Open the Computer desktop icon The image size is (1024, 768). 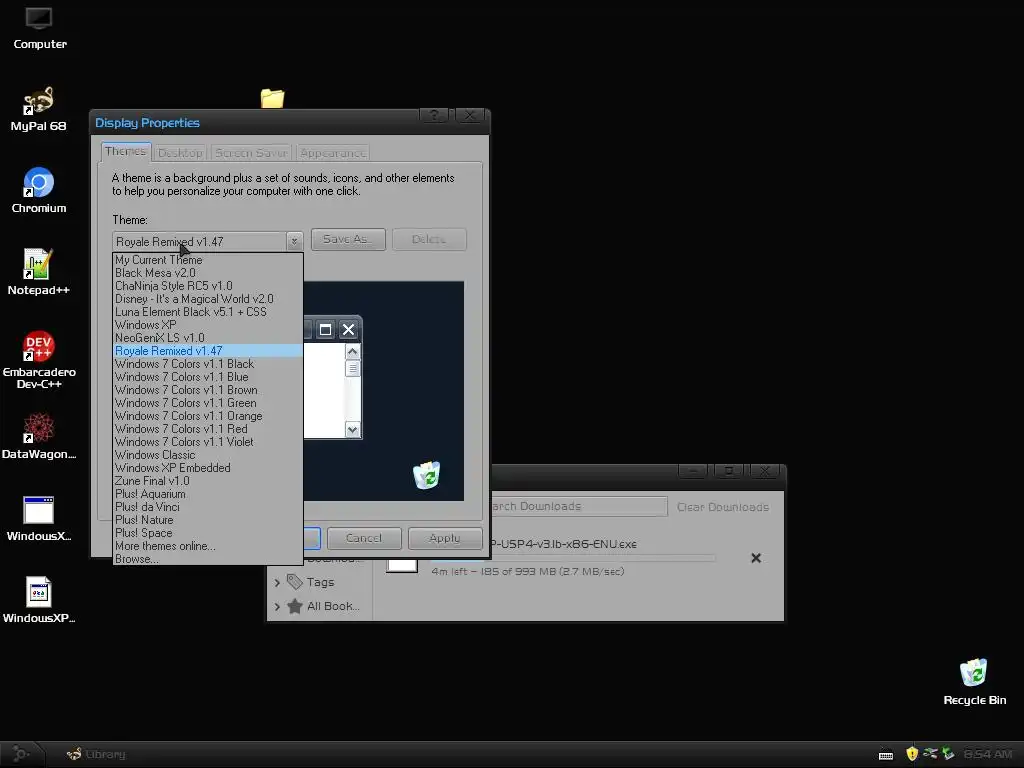click(x=39, y=29)
